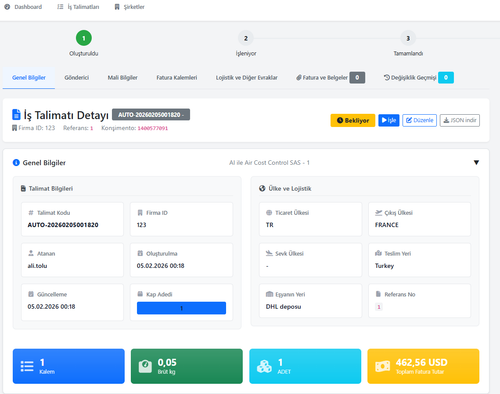Image resolution: width=500 pixels, height=394 pixels.
Task: Click the scale icon in Brüt kg card
Action: (x=145, y=366)
